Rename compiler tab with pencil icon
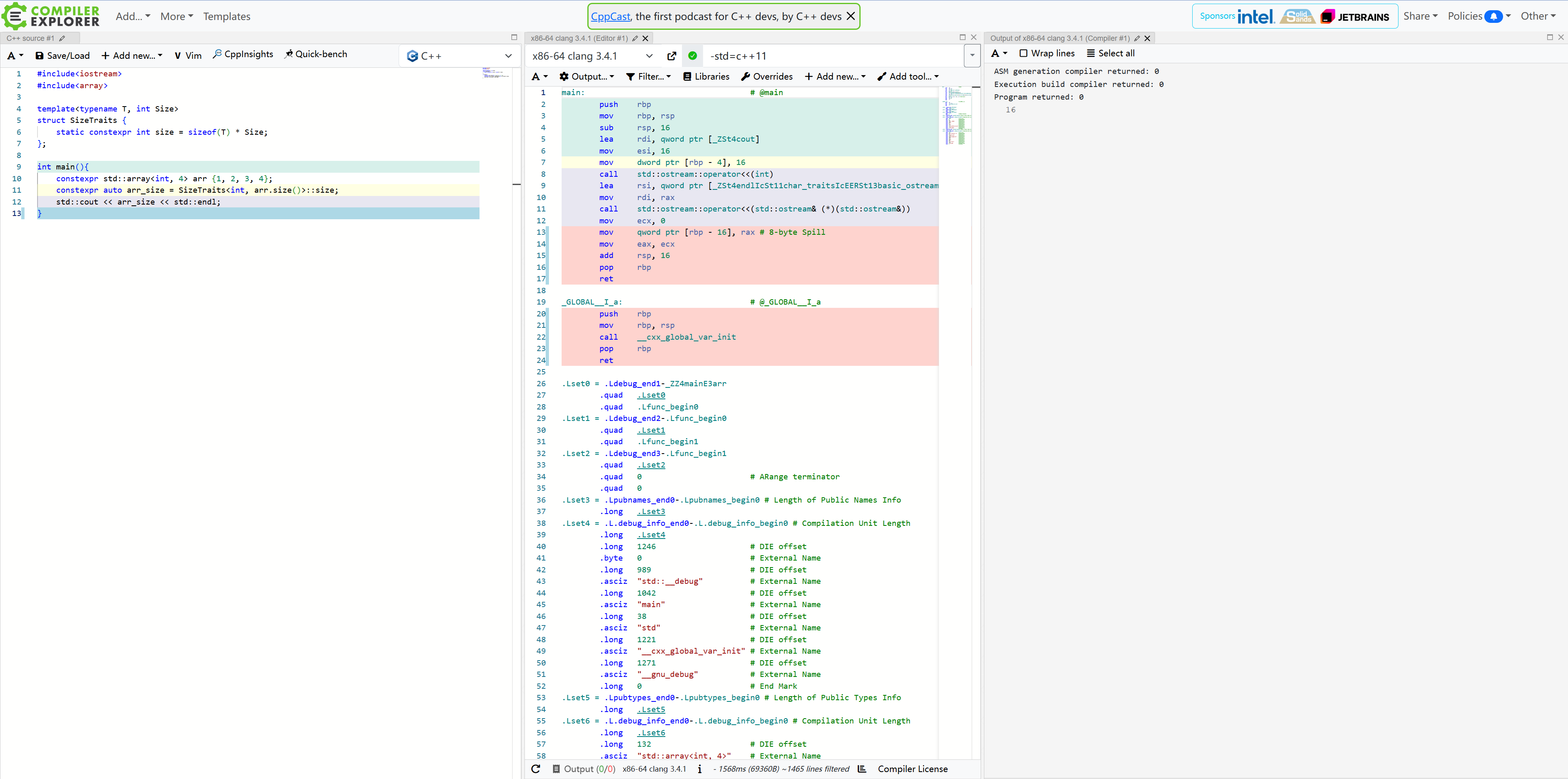1568x779 pixels. [x=635, y=38]
